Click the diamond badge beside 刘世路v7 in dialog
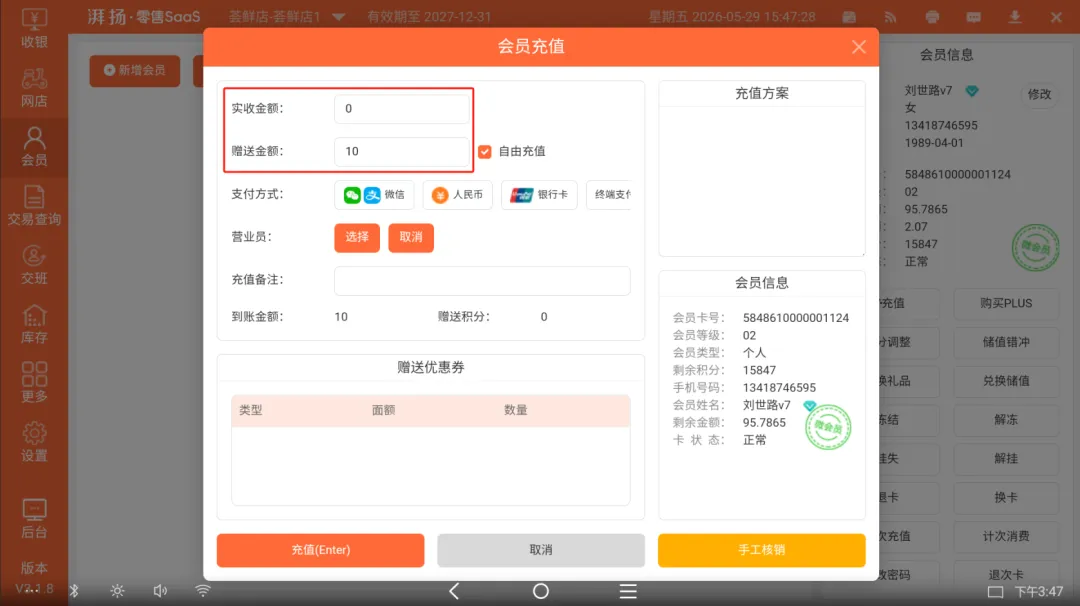This screenshot has height=606, width=1080. (x=810, y=406)
